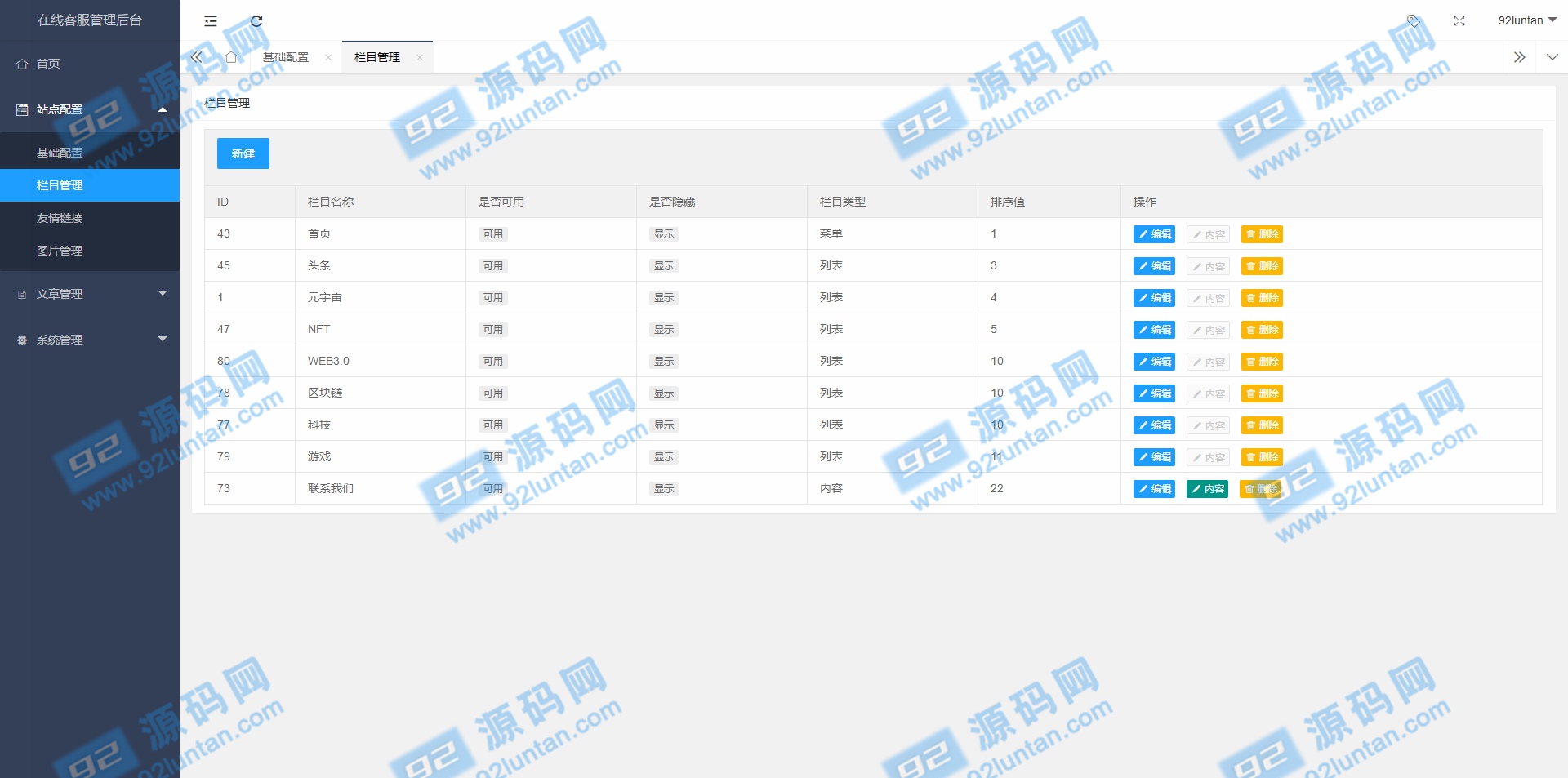Edit the 区块链 row
The height and width of the screenshot is (778, 1568).
pyautogui.click(x=1154, y=393)
